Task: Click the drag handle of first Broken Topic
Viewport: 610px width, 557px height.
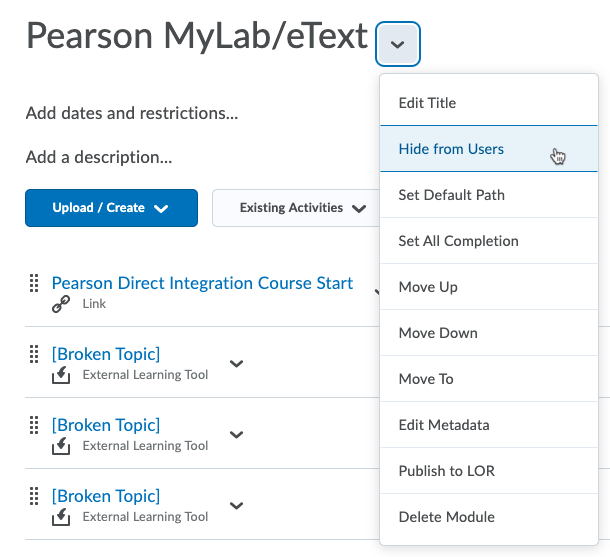Action: (x=34, y=354)
